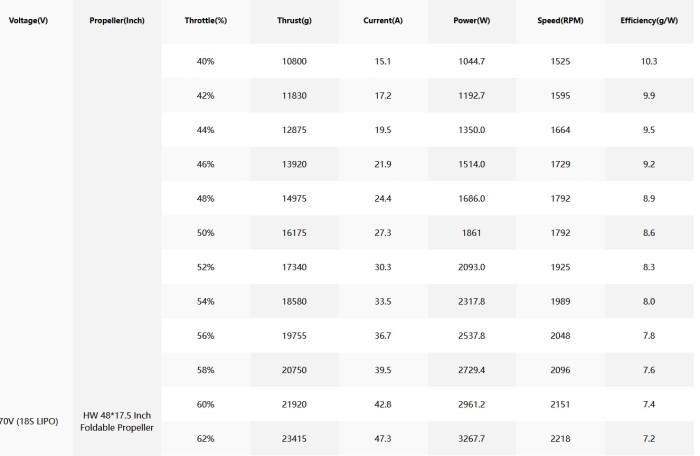The width and height of the screenshot is (700, 456).
Task: Click the Efficiency(g/W) column header
Action: click(x=649, y=21)
